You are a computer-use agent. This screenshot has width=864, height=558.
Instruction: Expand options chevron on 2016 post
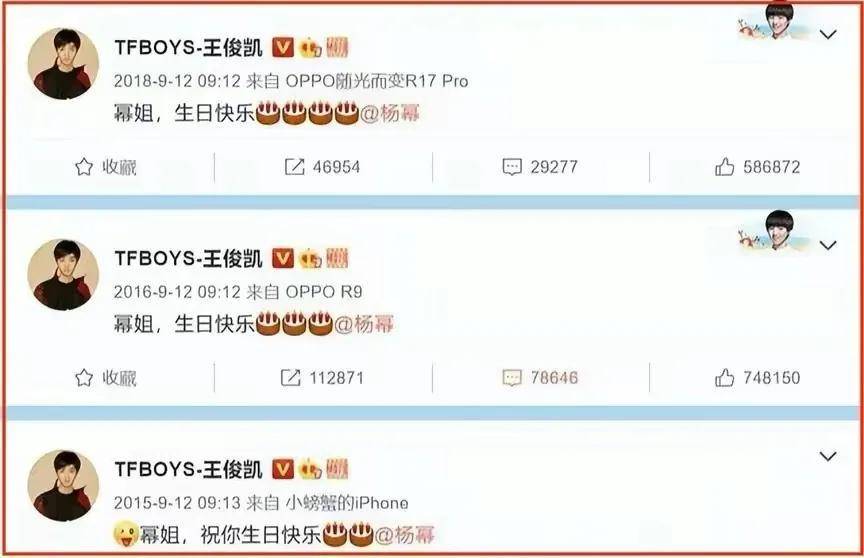point(828,245)
